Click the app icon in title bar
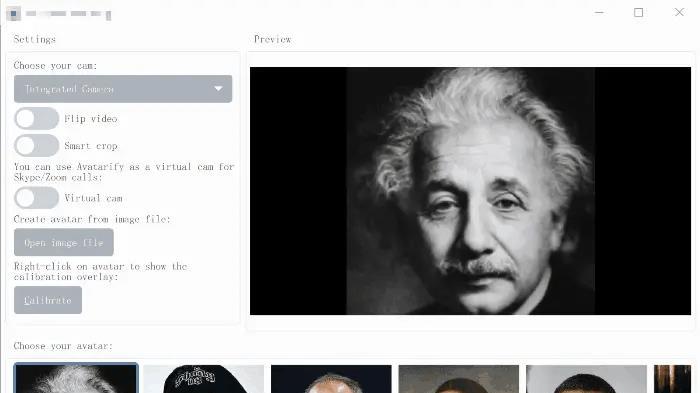The height and width of the screenshot is (393, 700). [13, 13]
